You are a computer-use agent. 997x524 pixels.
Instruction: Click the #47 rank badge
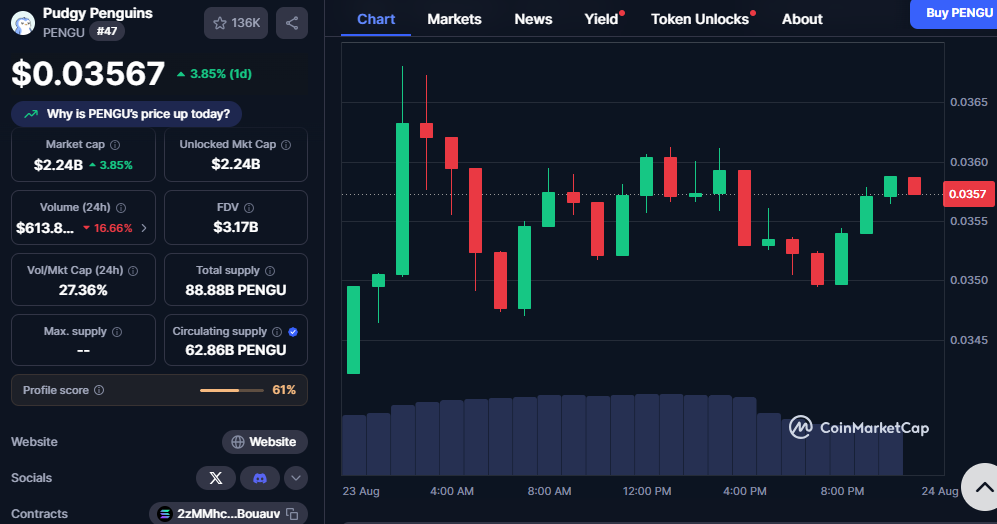click(107, 31)
